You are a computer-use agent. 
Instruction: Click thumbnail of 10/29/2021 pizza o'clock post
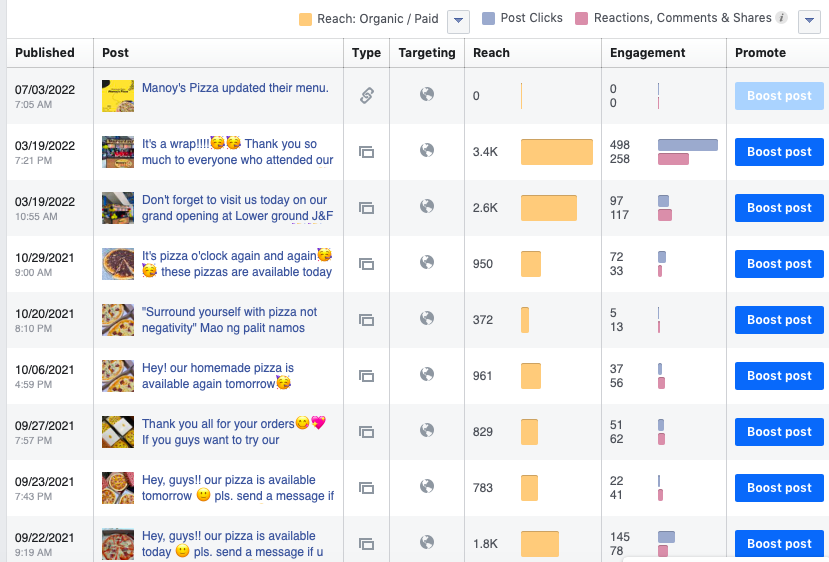tap(118, 264)
